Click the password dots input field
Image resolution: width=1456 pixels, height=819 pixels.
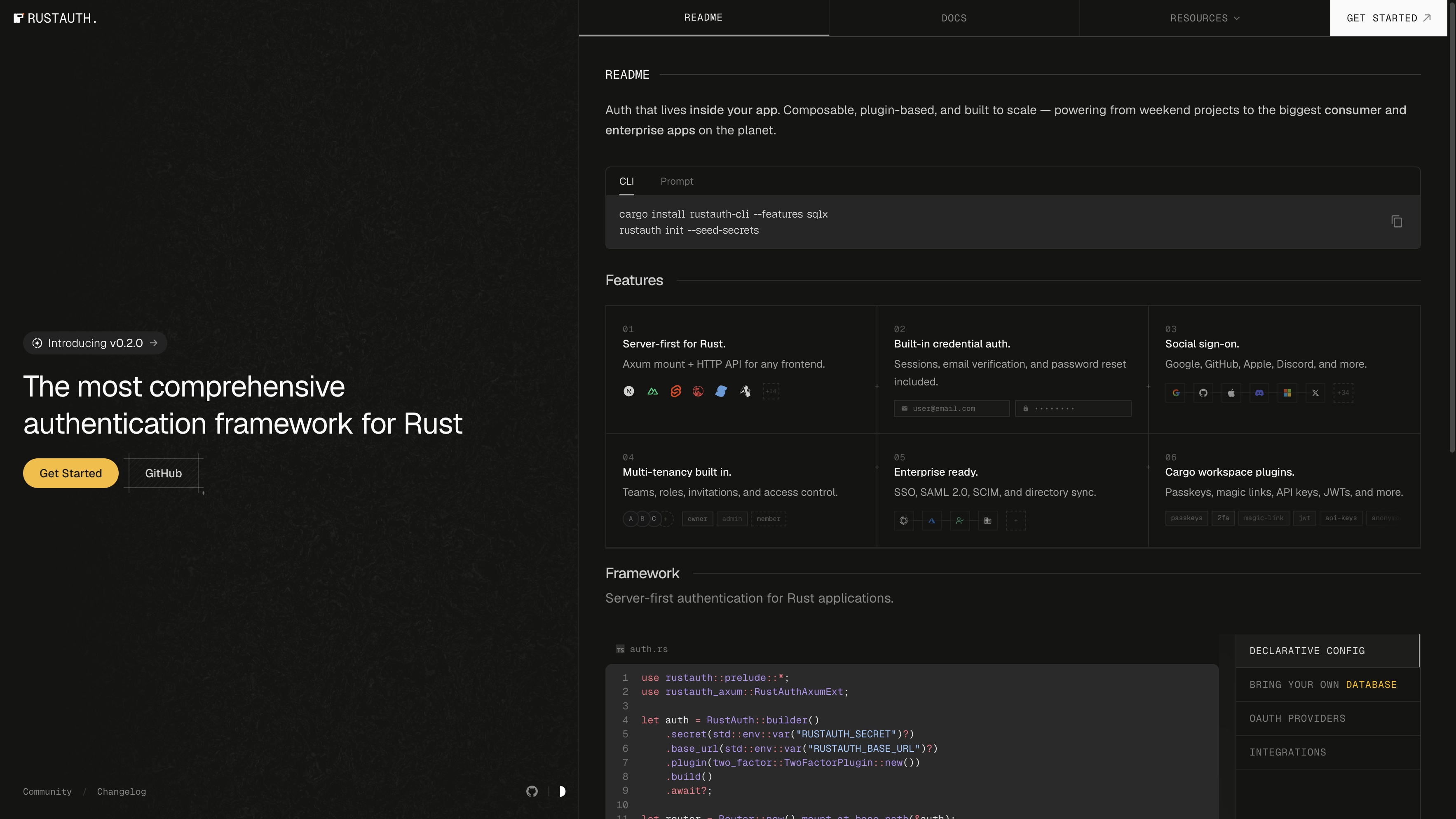pyautogui.click(x=1073, y=408)
